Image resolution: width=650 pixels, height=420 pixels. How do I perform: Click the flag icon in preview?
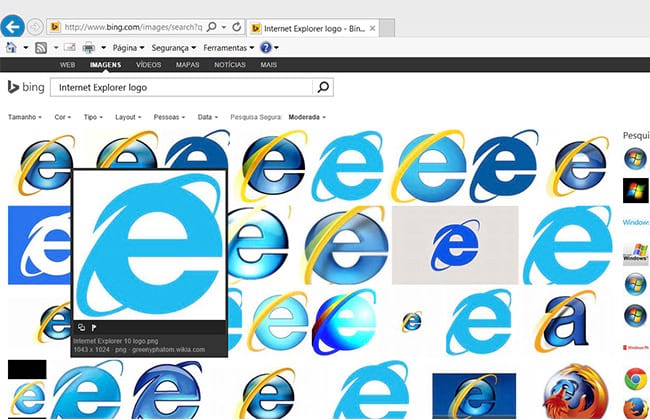coord(94,327)
